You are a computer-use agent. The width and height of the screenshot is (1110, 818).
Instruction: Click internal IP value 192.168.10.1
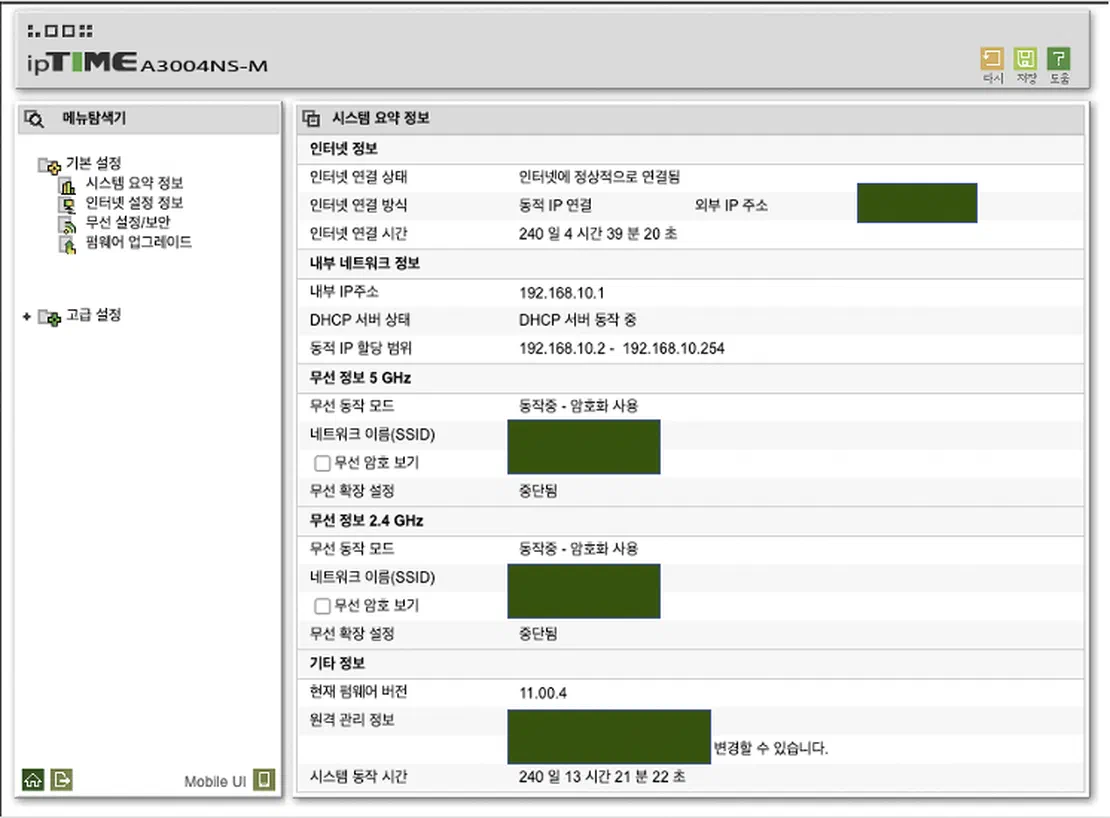[x=561, y=293]
